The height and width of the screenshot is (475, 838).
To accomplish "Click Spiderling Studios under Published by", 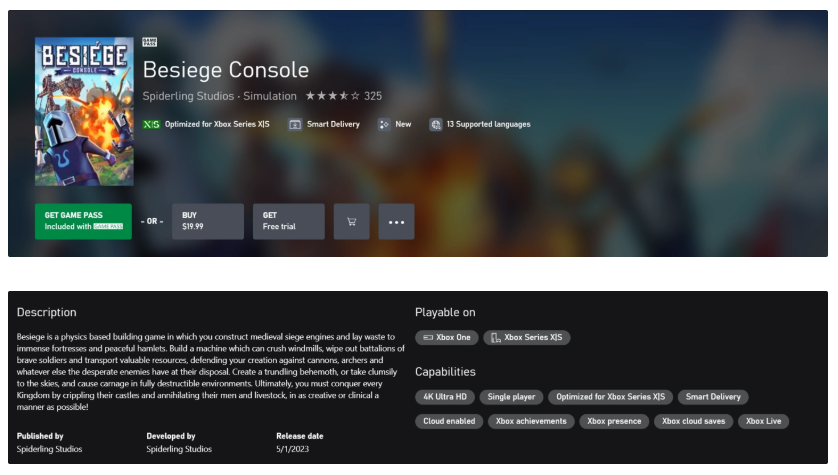I will [49, 449].
